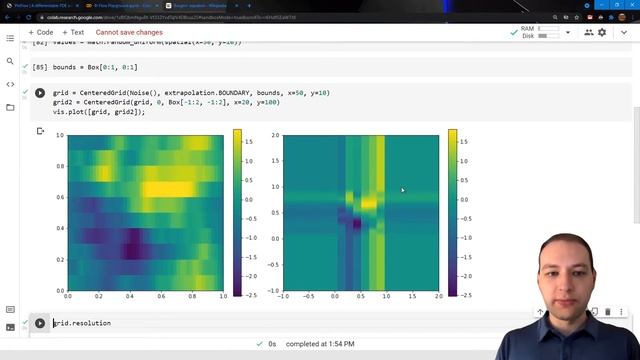Click the RAM Disk usage indicator
The width and height of the screenshot is (640, 360).
click(540, 32)
